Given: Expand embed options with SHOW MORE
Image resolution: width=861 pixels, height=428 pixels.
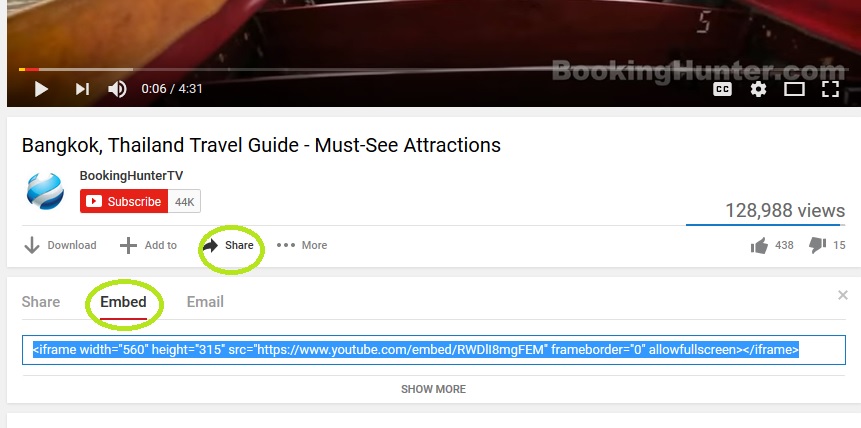Looking at the screenshot, I should point(433,389).
